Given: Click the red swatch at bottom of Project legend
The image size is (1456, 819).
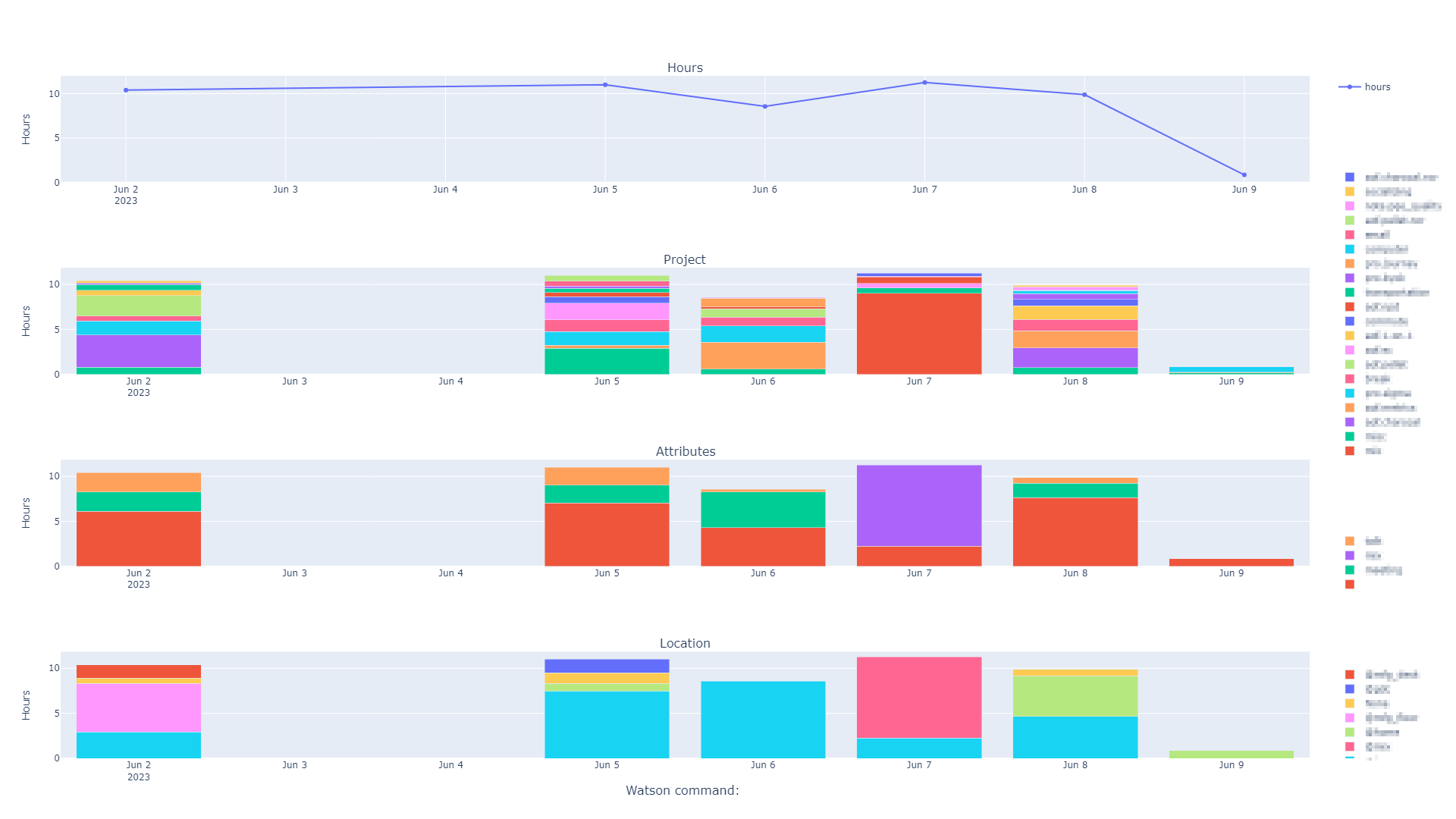Looking at the screenshot, I should pyautogui.click(x=1350, y=451).
